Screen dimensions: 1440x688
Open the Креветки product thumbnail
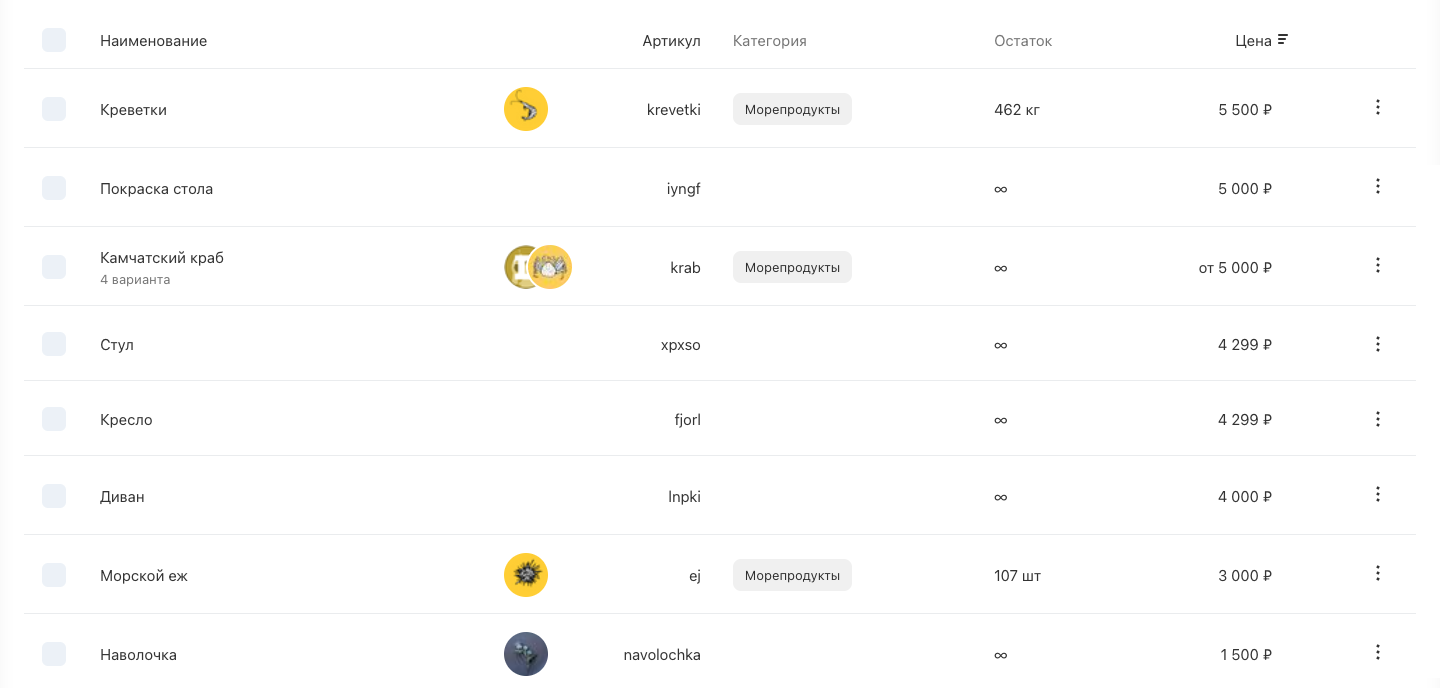[526, 109]
